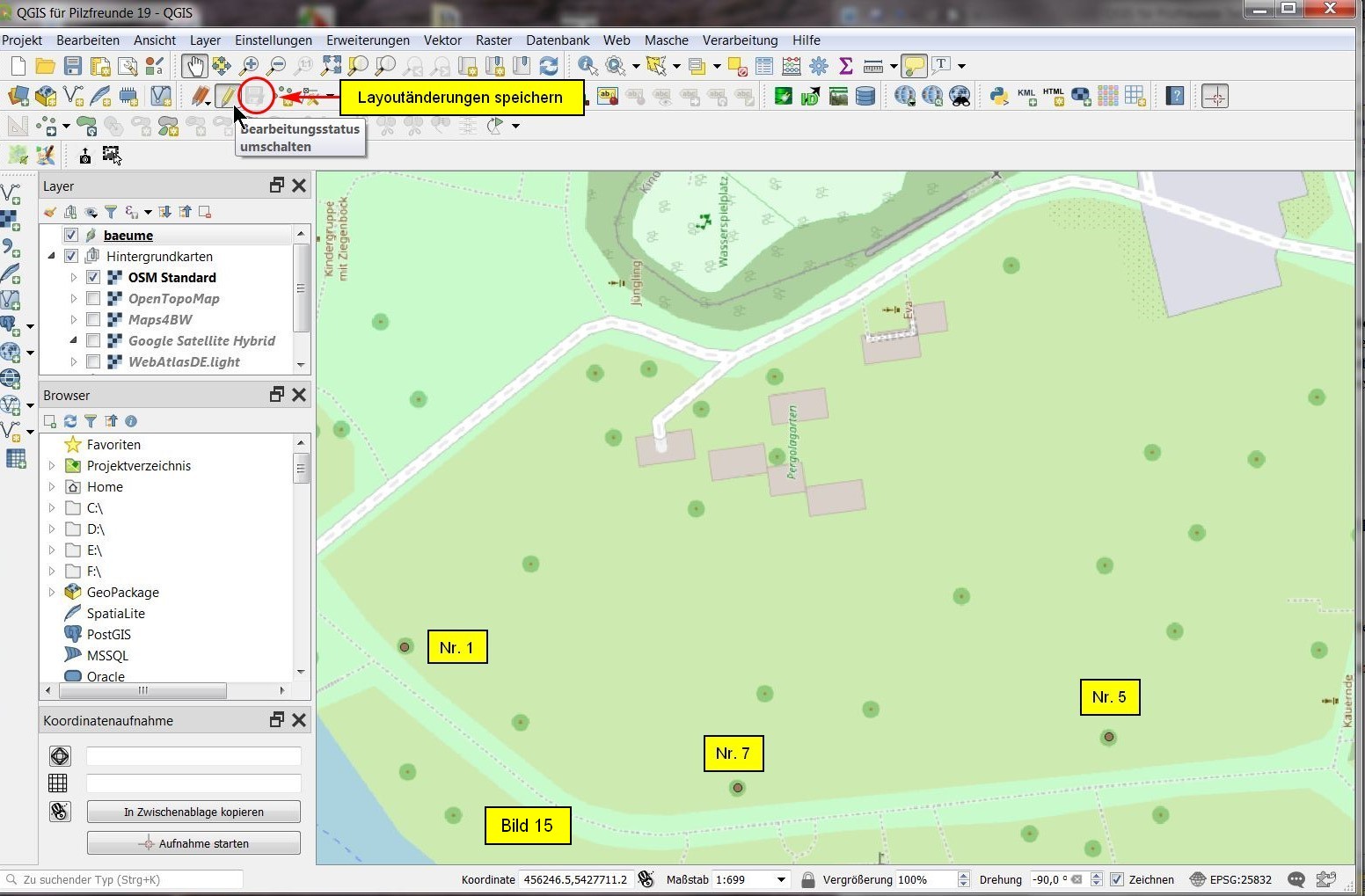
Task: Open the Python console
Action: point(998,97)
